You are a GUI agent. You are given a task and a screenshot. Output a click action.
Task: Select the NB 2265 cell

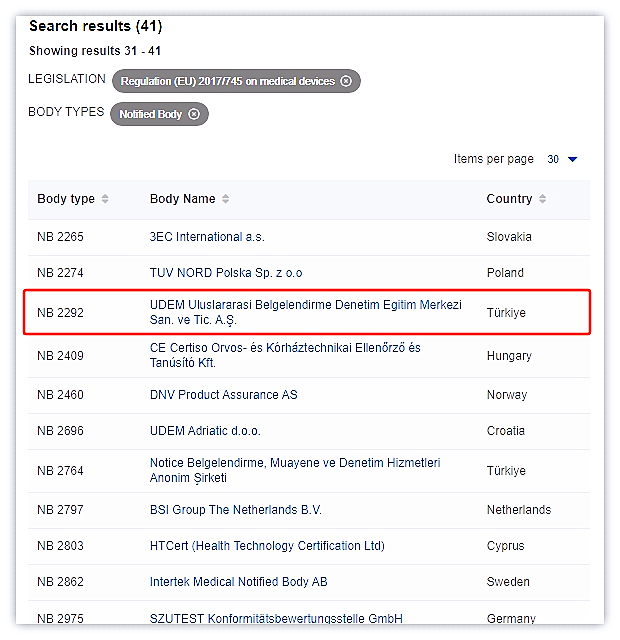tap(60, 237)
